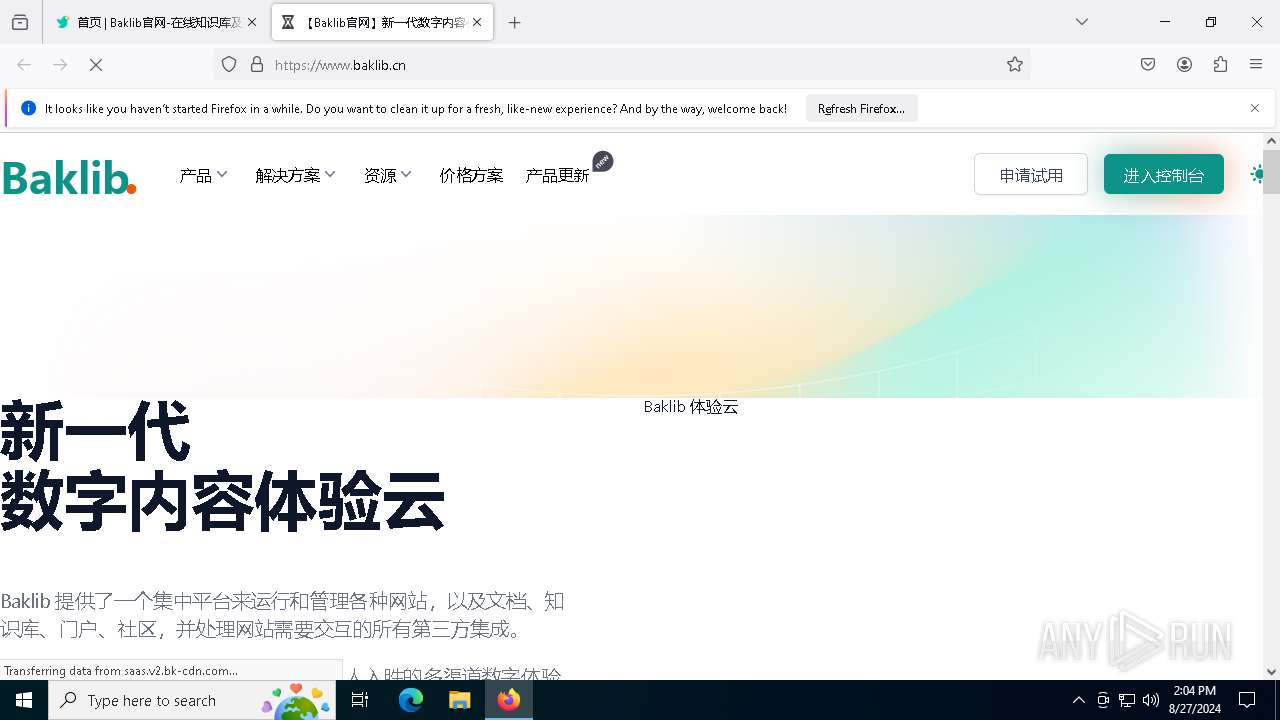Click the 进入控制台 button
The height and width of the screenshot is (720, 1280).
pyautogui.click(x=1163, y=174)
